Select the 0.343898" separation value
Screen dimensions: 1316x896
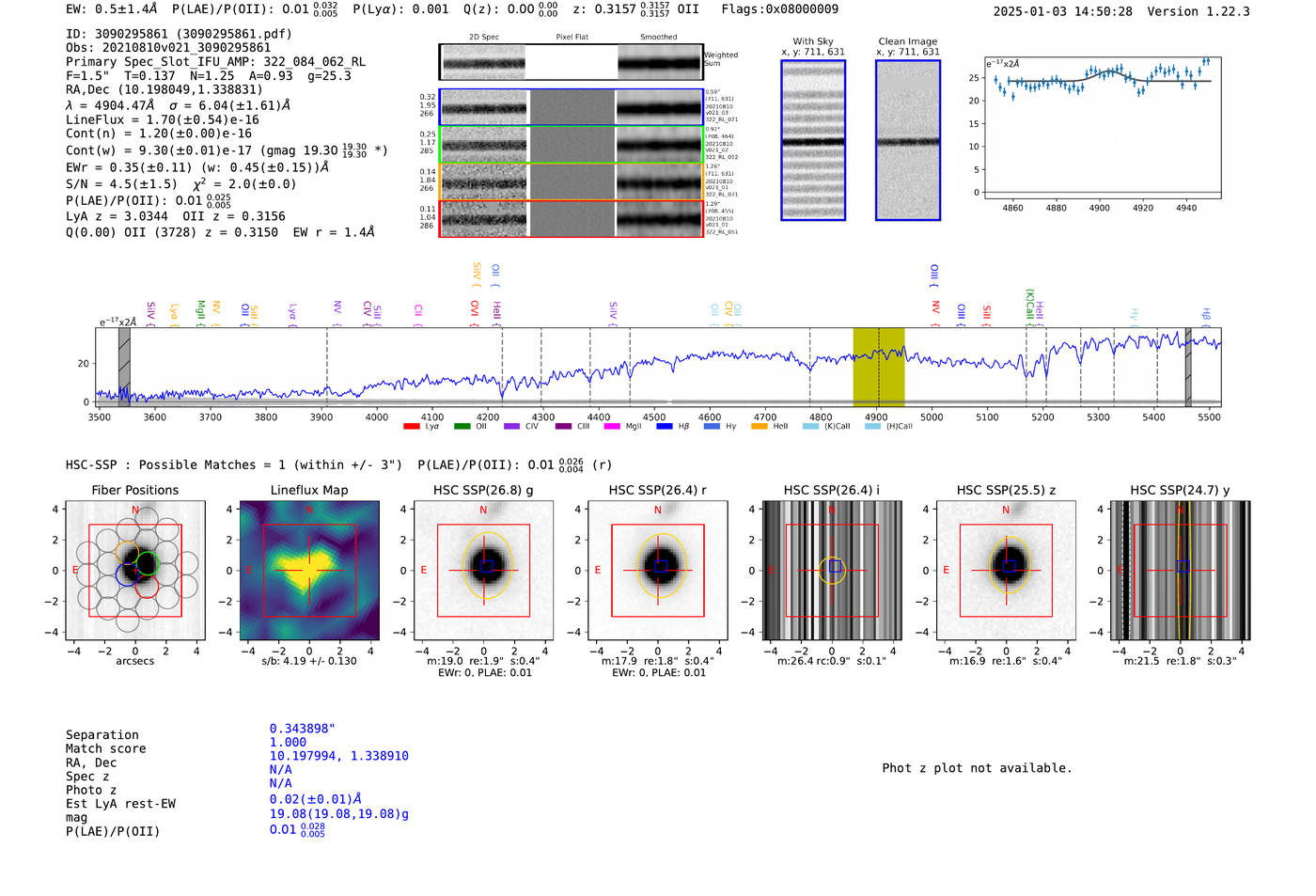(303, 729)
